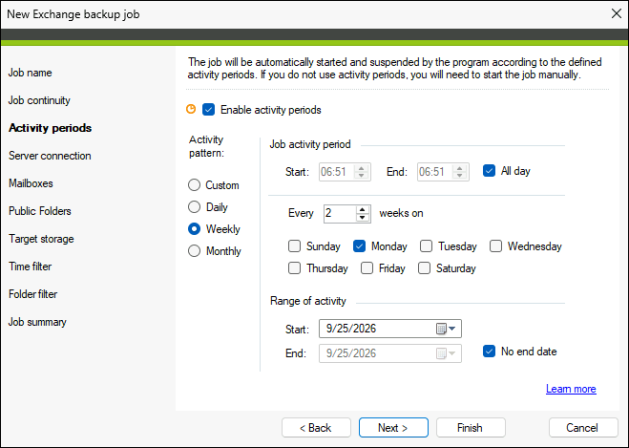Check the Saturday checkbox
Screen dimensions: 629x448
(x=424, y=268)
